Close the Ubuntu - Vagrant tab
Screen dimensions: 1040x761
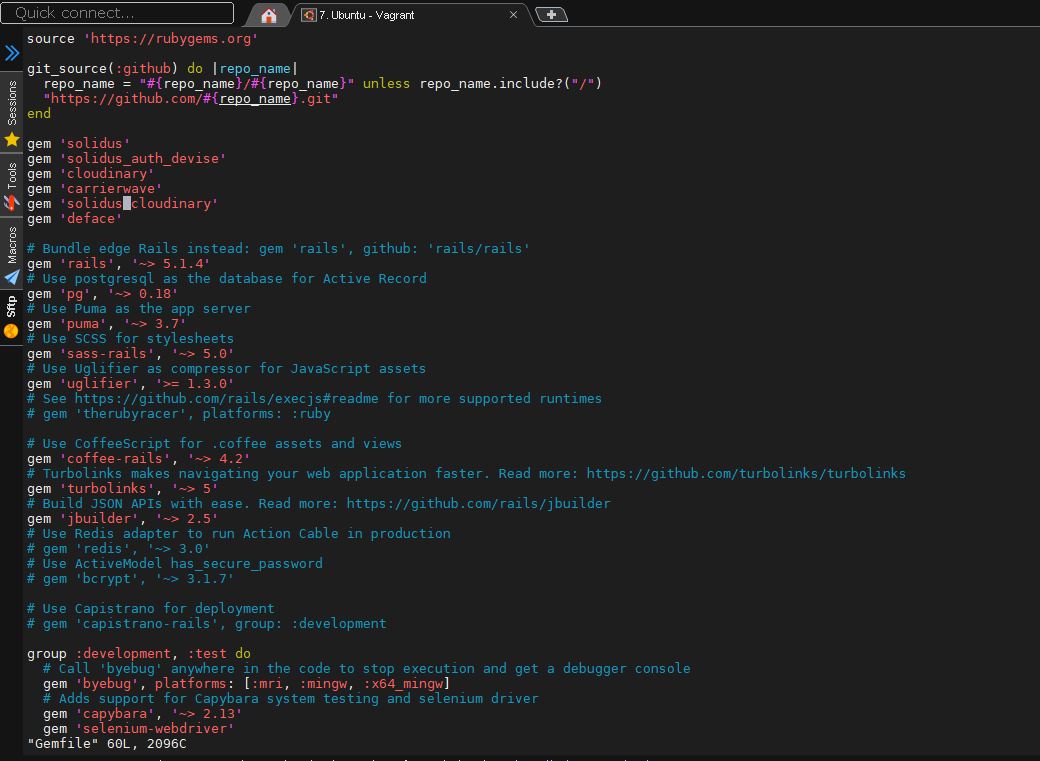tap(513, 14)
